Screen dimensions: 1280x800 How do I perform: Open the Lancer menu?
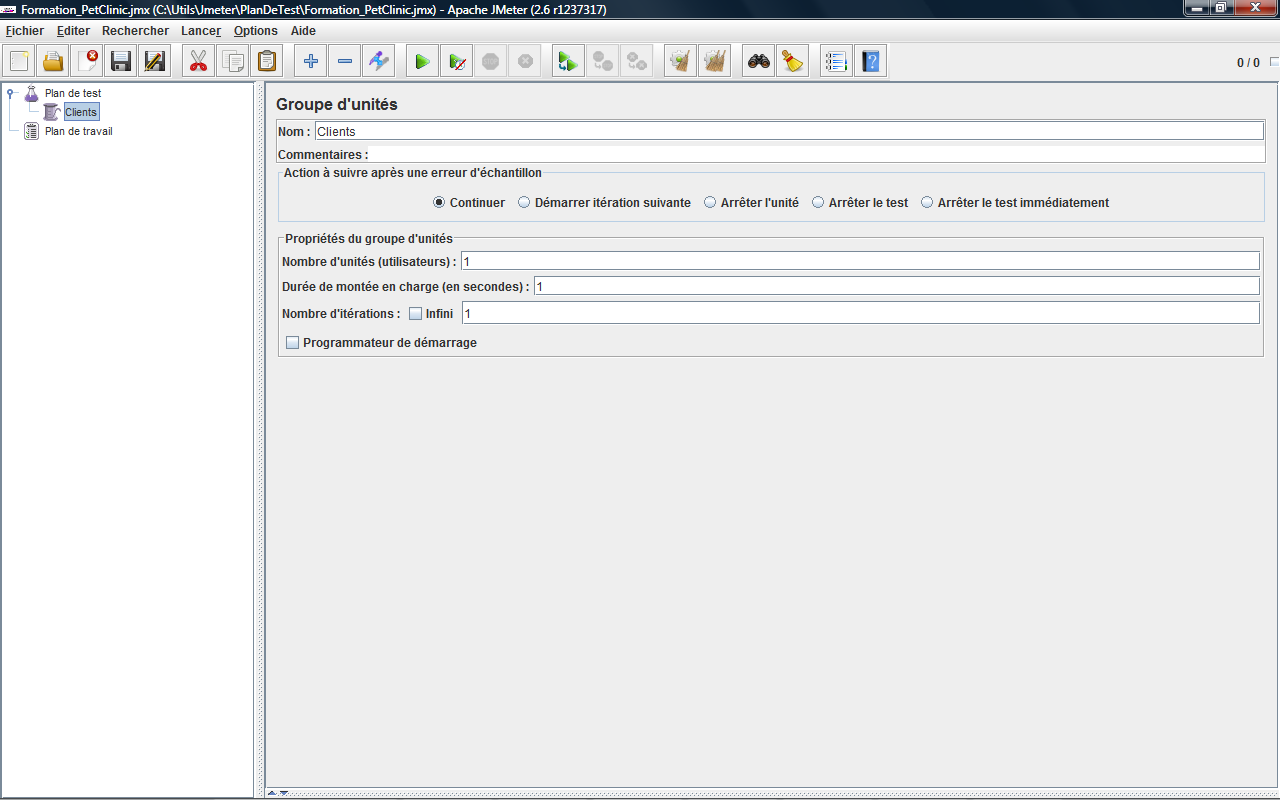point(200,31)
